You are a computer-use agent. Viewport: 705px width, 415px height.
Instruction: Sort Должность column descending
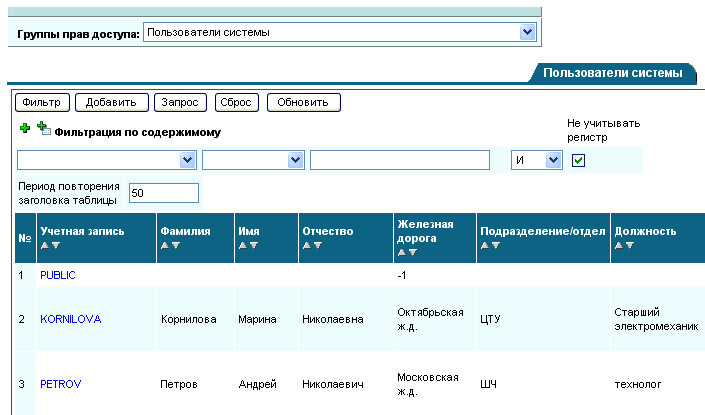(630, 245)
